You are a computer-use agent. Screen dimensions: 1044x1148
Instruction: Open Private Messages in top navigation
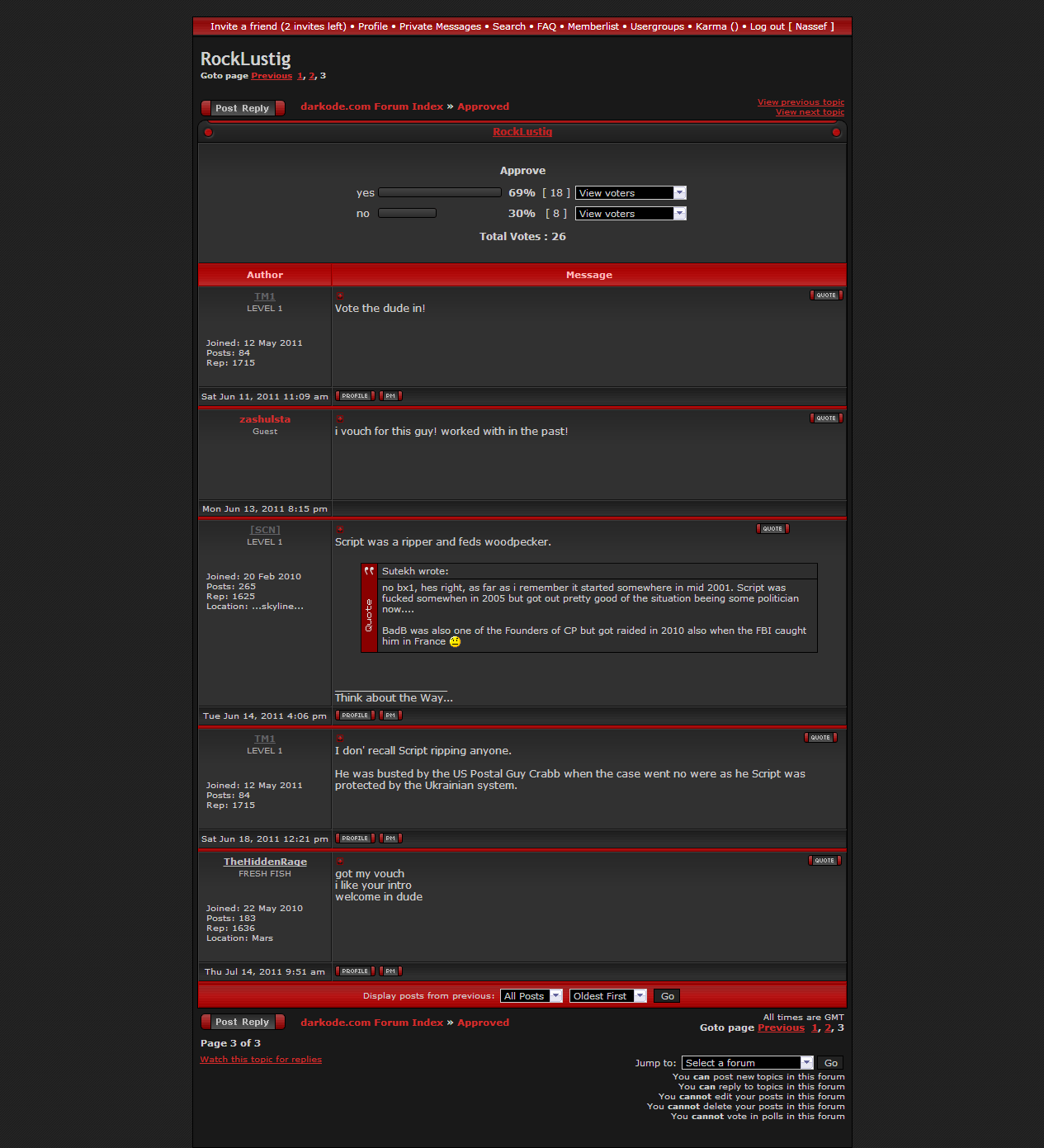pyautogui.click(x=440, y=26)
